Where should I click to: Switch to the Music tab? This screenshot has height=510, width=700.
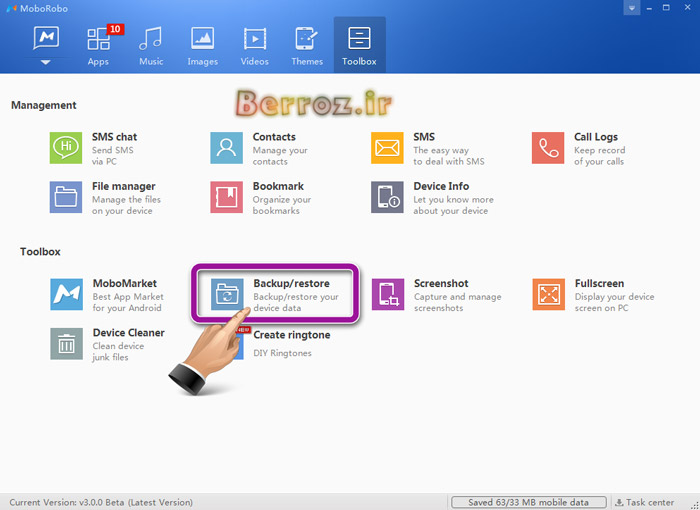151,46
